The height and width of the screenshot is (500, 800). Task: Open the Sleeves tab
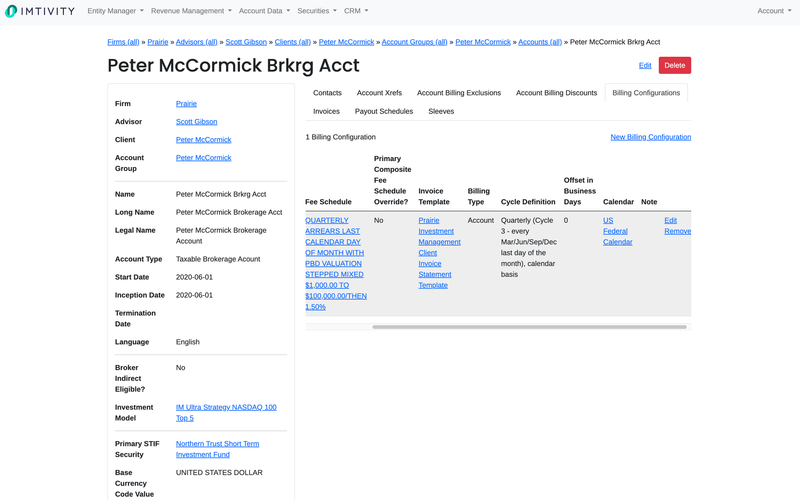point(441,112)
